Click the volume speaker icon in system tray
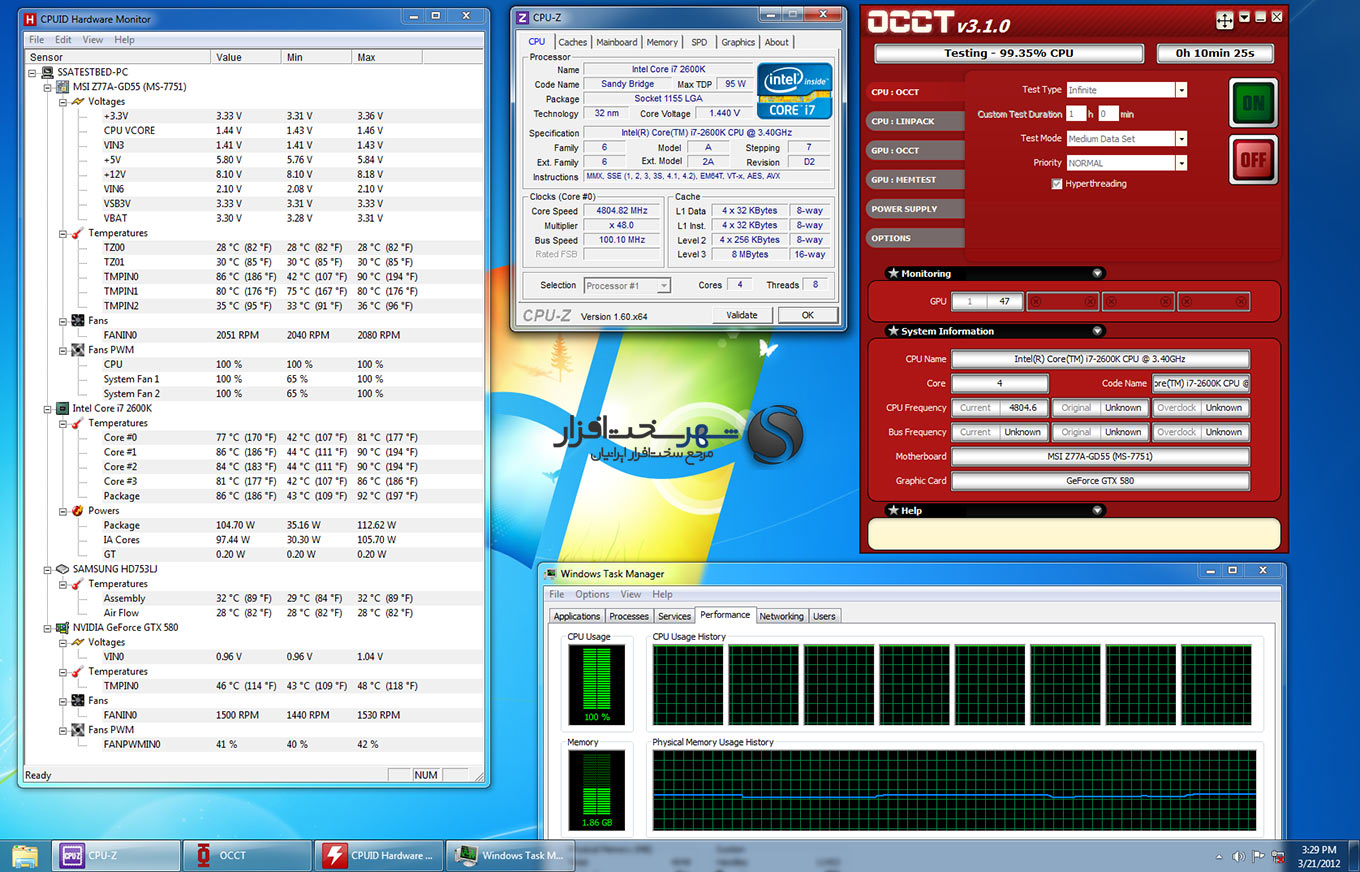This screenshot has height=872, width=1360. (x=1238, y=857)
